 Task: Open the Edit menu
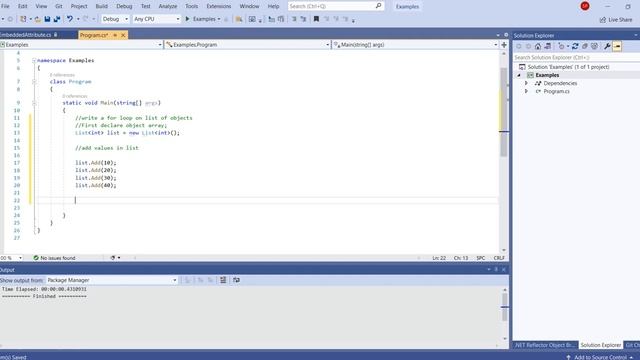[22, 6]
